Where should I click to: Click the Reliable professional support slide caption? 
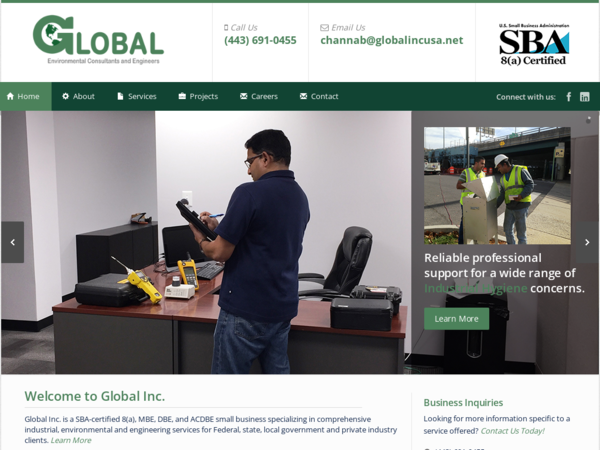coord(504,273)
